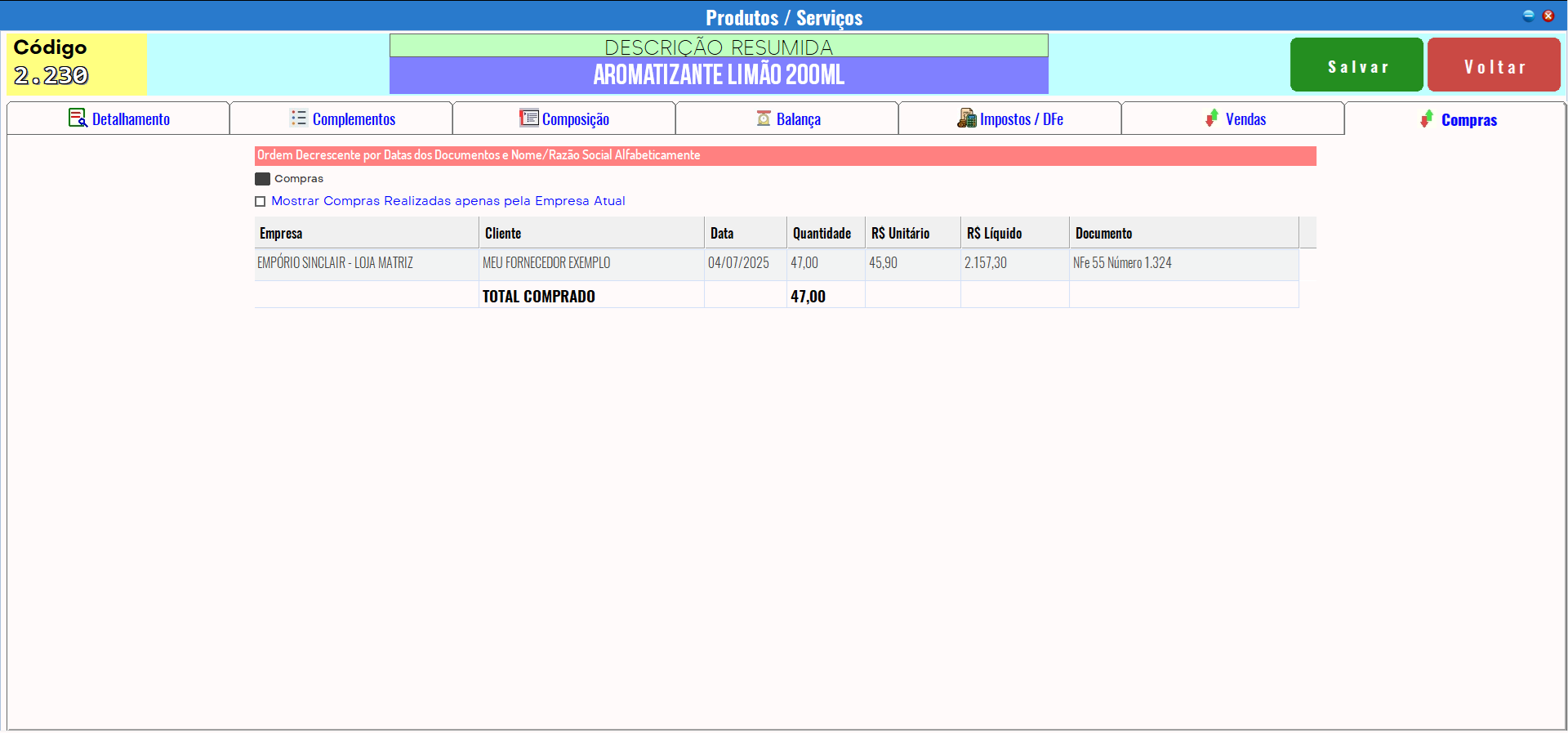Click the dark Compras legend swatch
This screenshot has width=1568, height=733.
pyautogui.click(x=262, y=179)
